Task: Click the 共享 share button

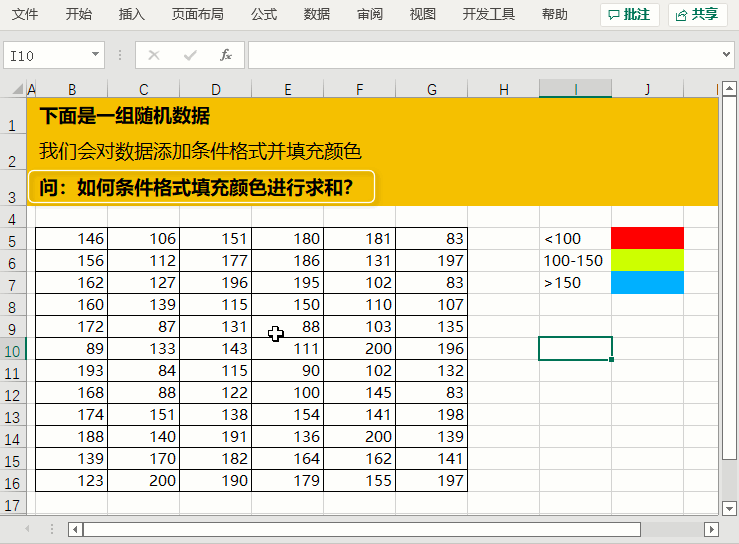Action: (x=698, y=15)
